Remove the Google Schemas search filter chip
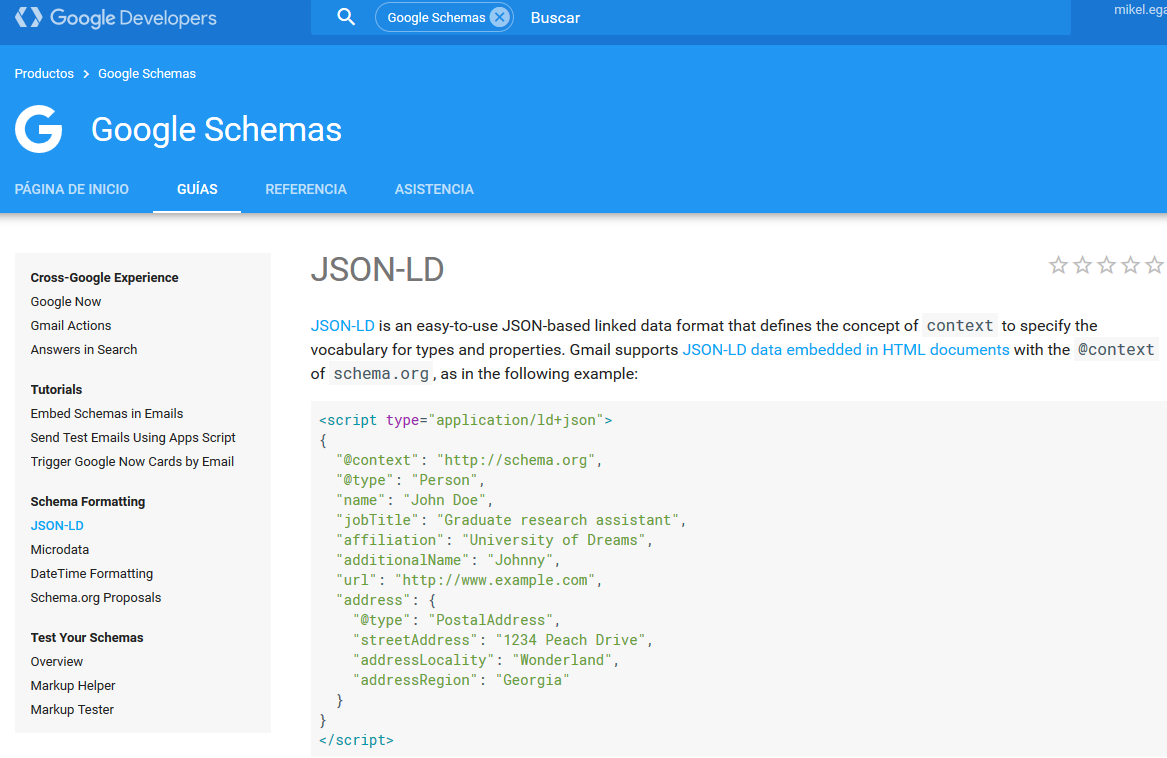The height and width of the screenshot is (758, 1167). [500, 17]
